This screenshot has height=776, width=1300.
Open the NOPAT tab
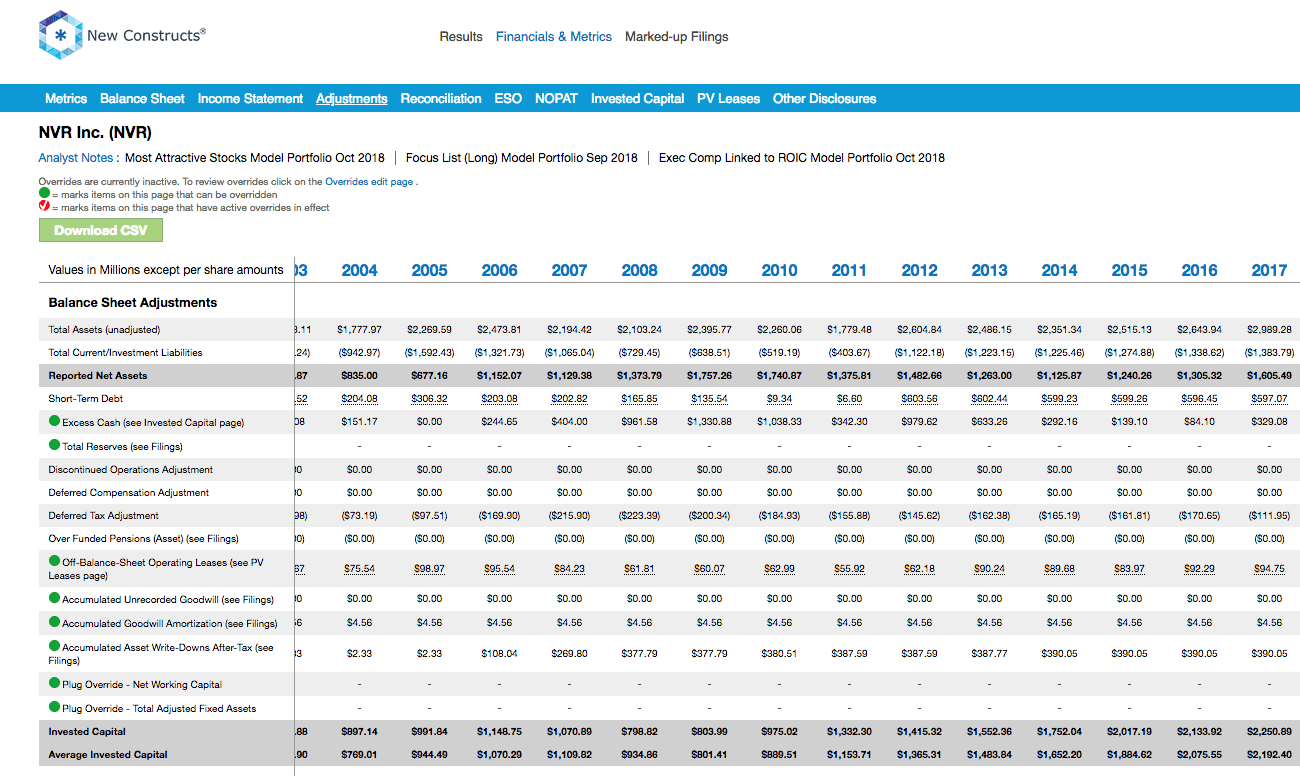pyautogui.click(x=556, y=98)
